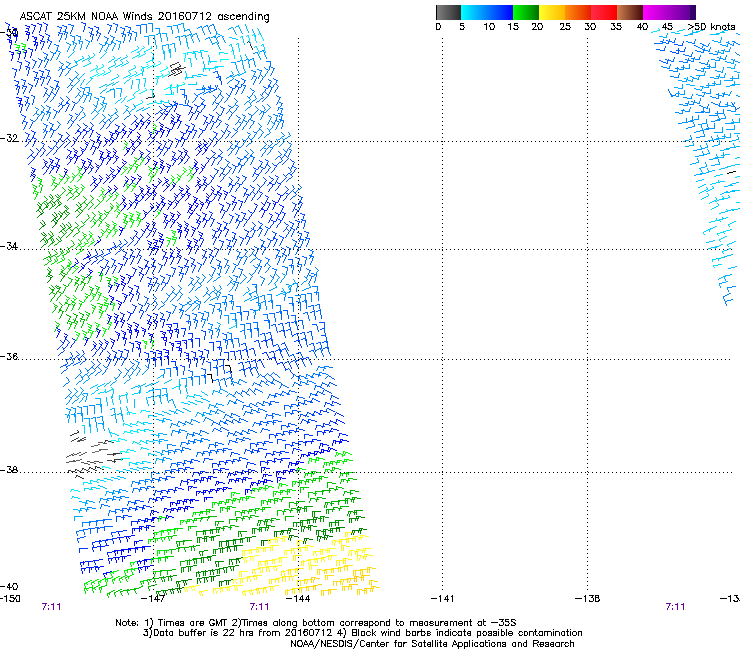Screen dimensions: 740x650
Task: Select the legend label '10'
Action: [489, 27]
